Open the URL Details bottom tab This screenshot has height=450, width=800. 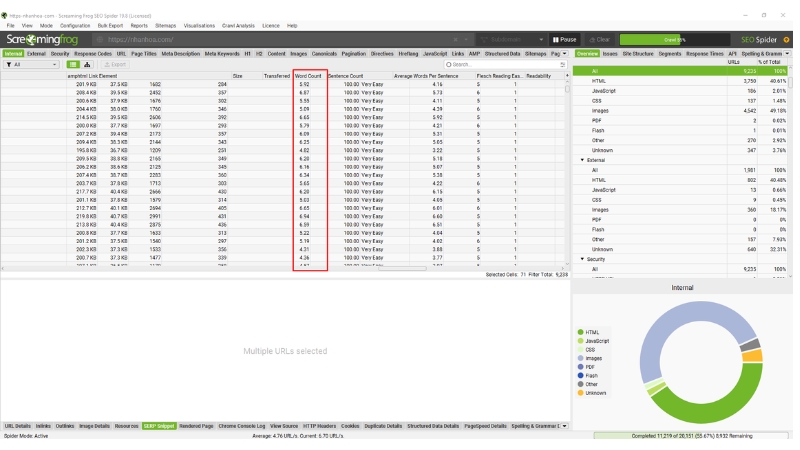click(18, 426)
